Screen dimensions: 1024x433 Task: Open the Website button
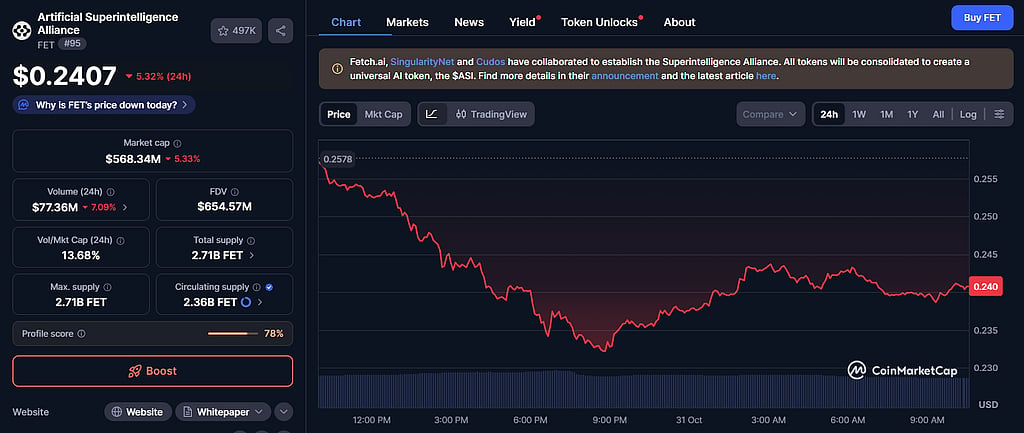tap(138, 412)
